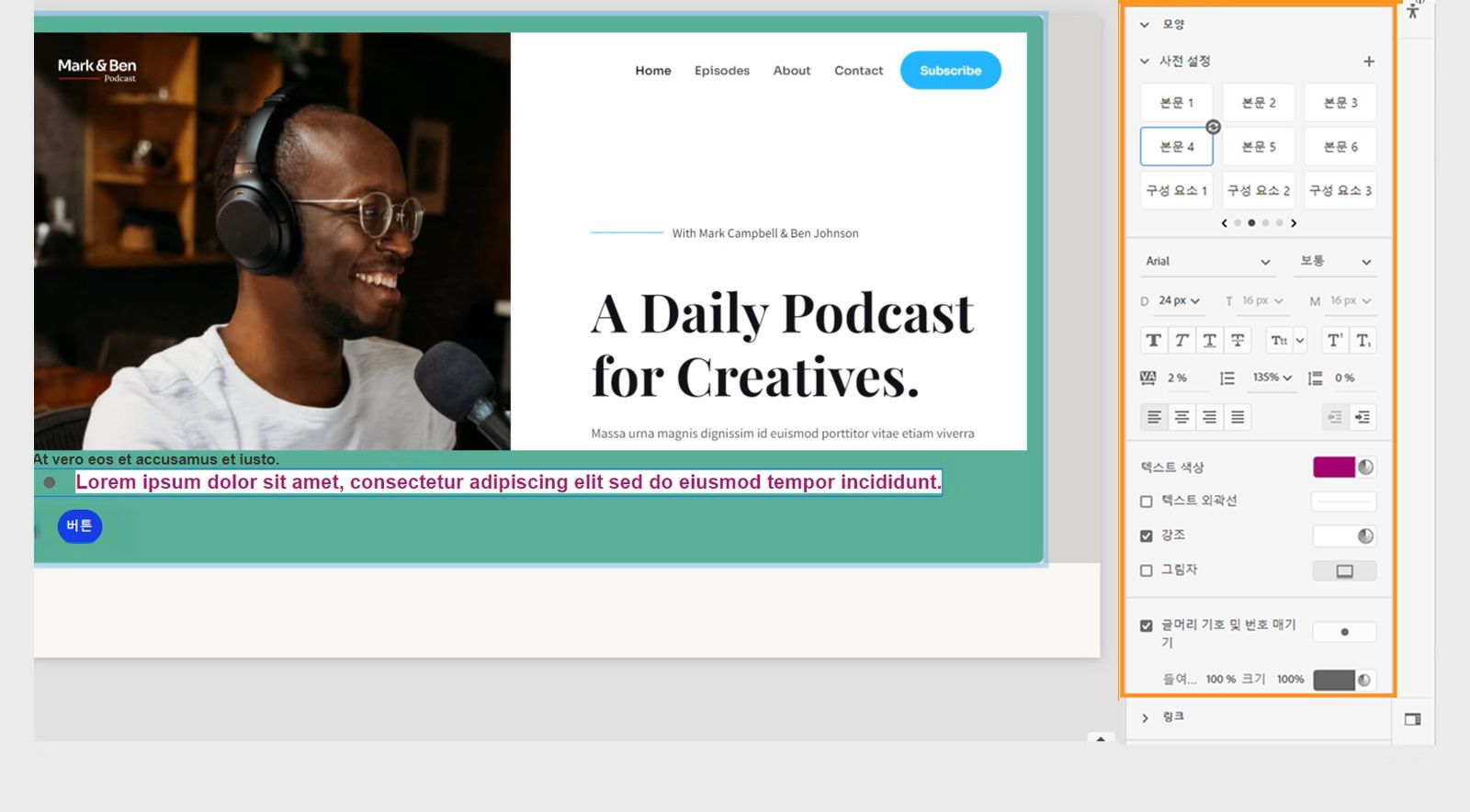The height and width of the screenshot is (812, 1470).
Task: Open the side panel layout icon
Action: pos(1413,719)
